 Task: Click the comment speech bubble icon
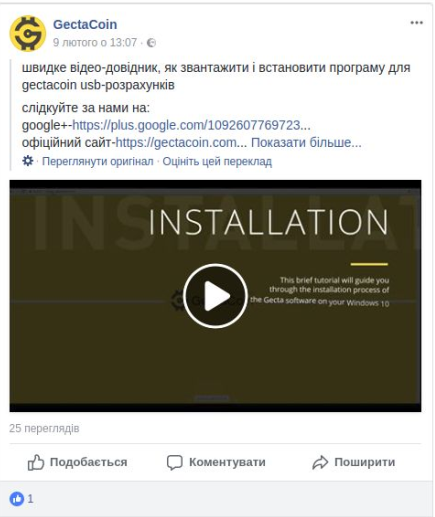tap(175, 463)
